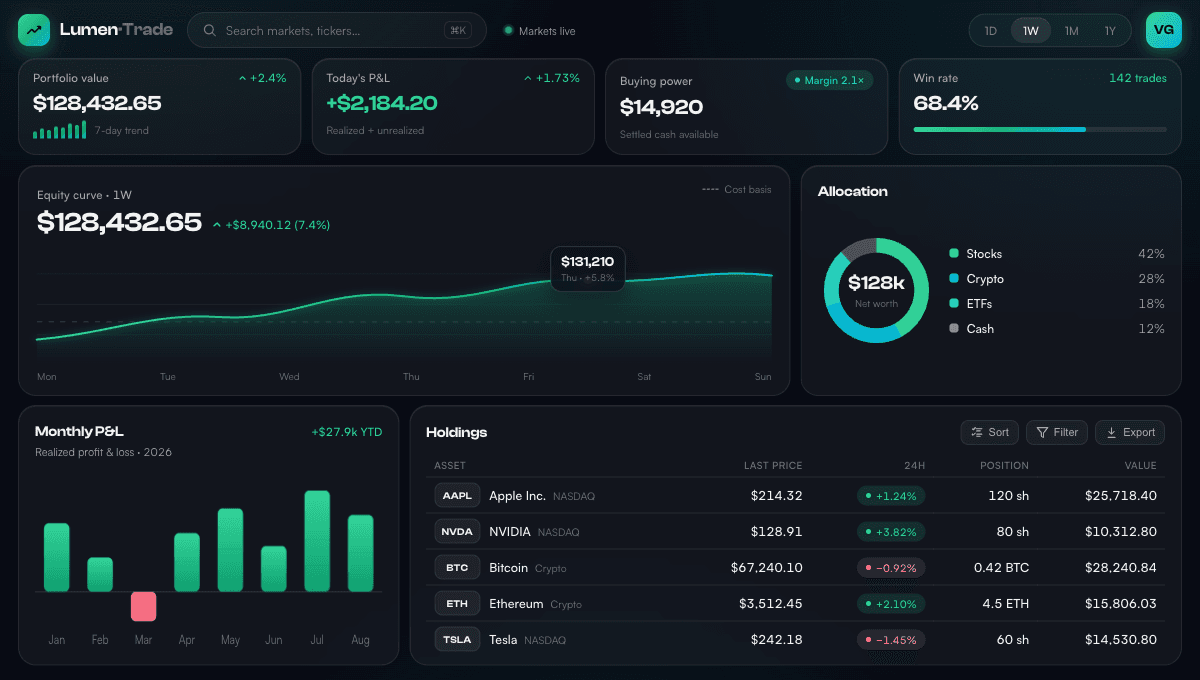This screenshot has height=680, width=1200.
Task: Sort by the POSITION column header
Action: click(x=1004, y=465)
